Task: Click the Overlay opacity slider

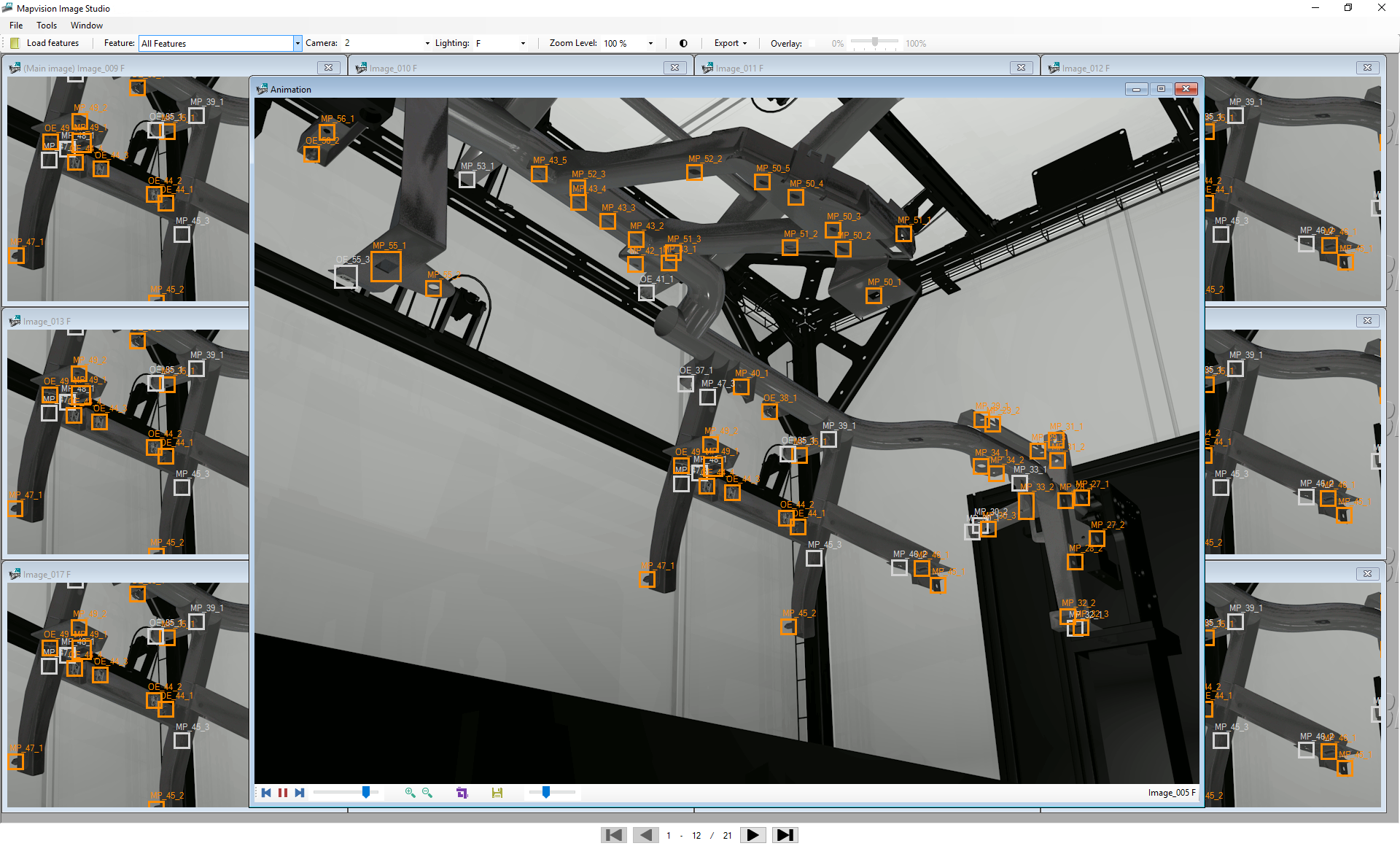Action: pos(874,42)
